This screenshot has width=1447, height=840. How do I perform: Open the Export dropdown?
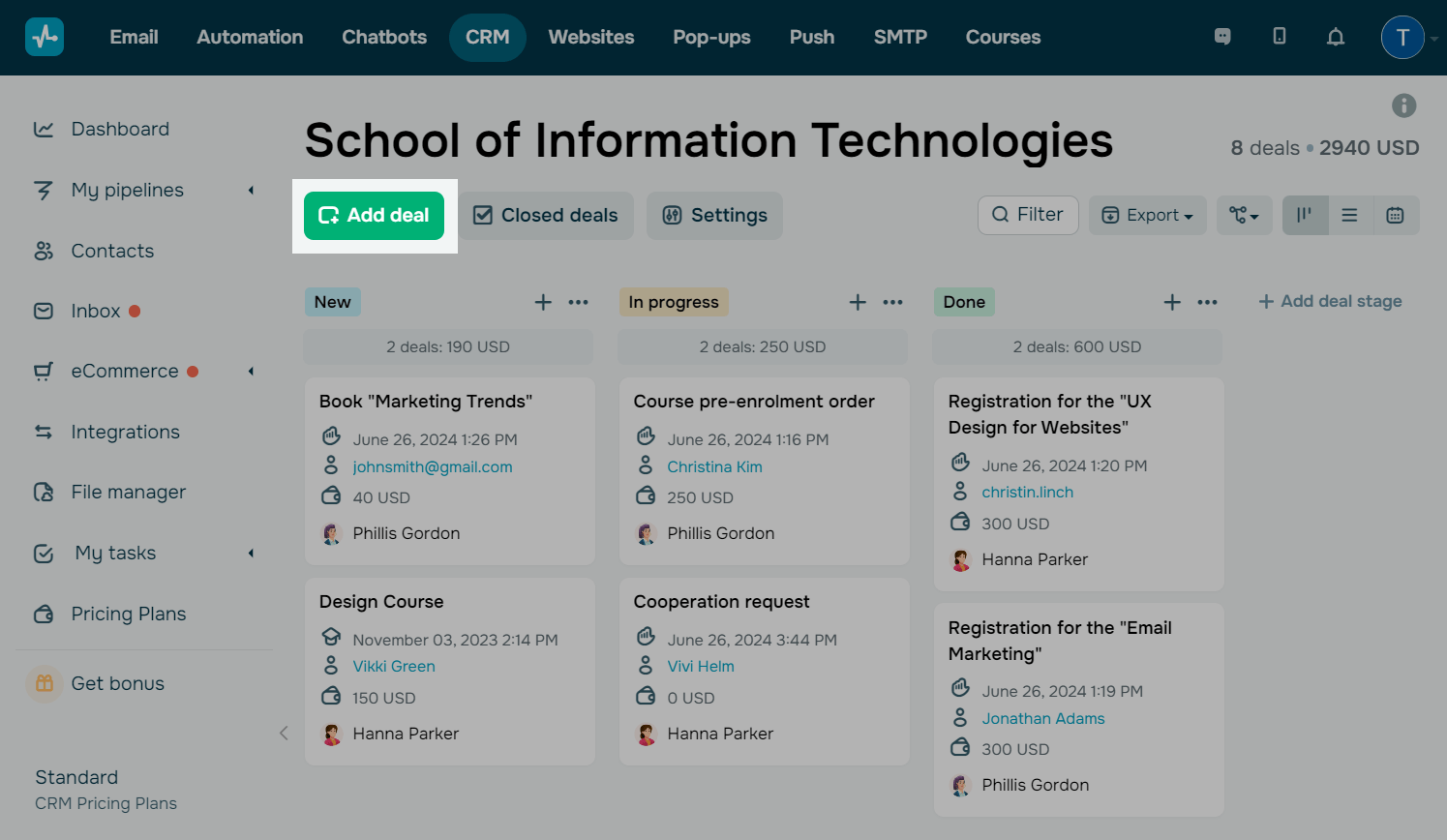pos(1147,215)
